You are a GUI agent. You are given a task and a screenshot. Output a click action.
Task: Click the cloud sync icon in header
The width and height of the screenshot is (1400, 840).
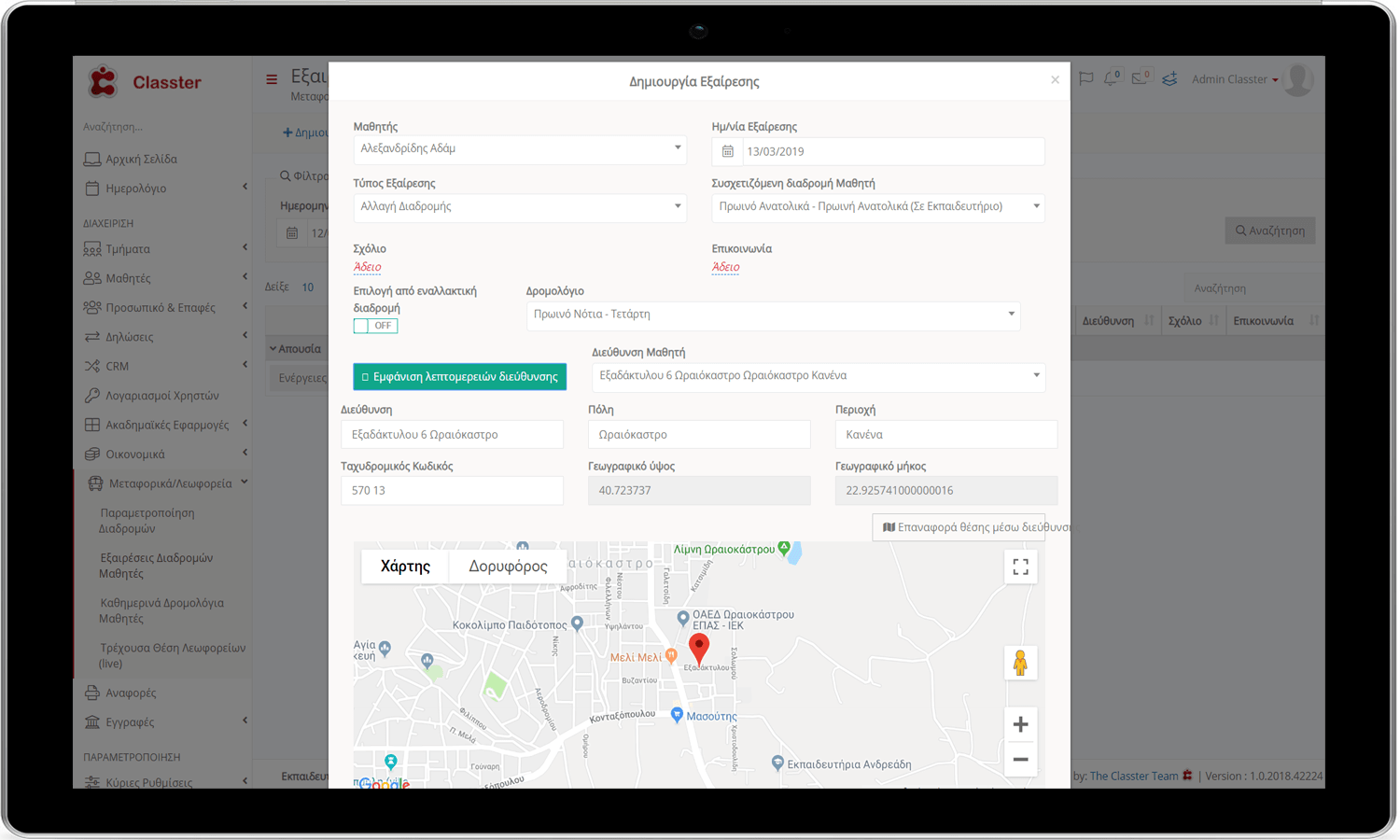[1169, 79]
